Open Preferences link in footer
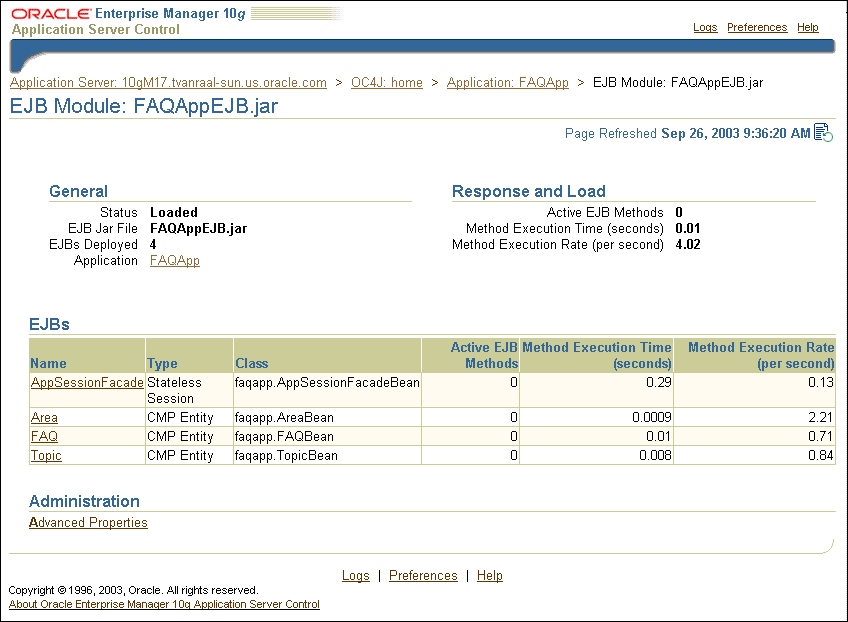848x622 pixels. pyautogui.click(x=423, y=575)
